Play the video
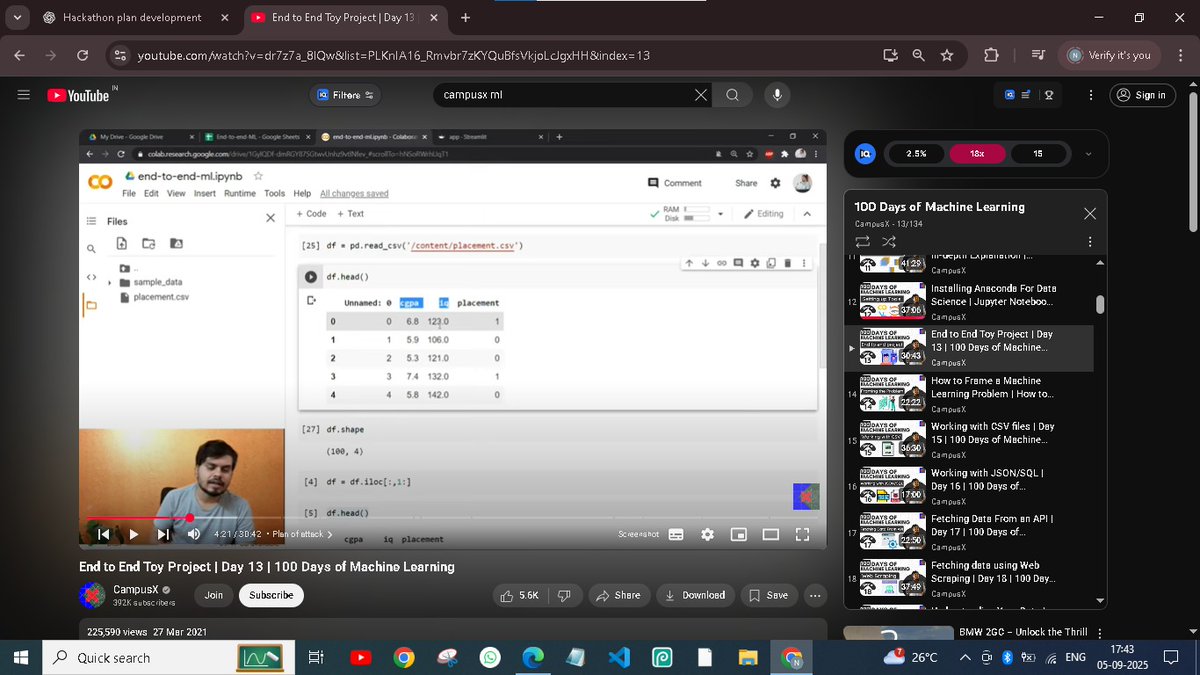Viewport: 1200px width, 675px height. pyautogui.click(x=133, y=534)
